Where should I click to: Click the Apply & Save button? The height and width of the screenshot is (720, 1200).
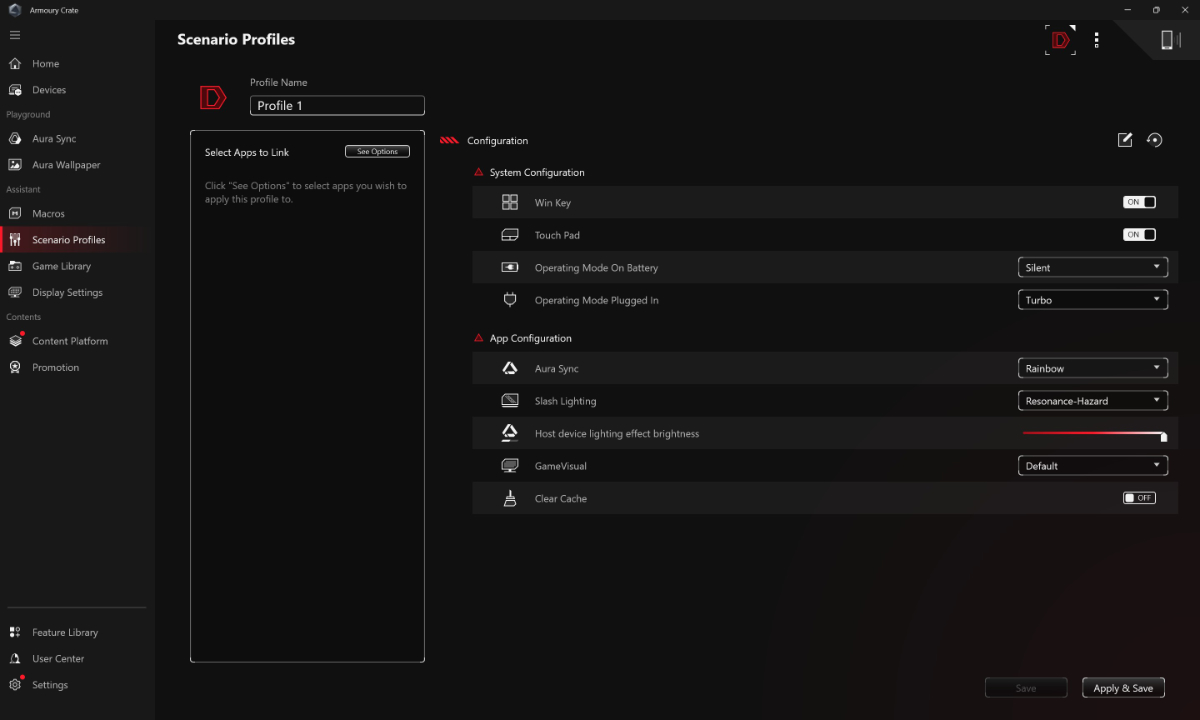(x=1123, y=688)
